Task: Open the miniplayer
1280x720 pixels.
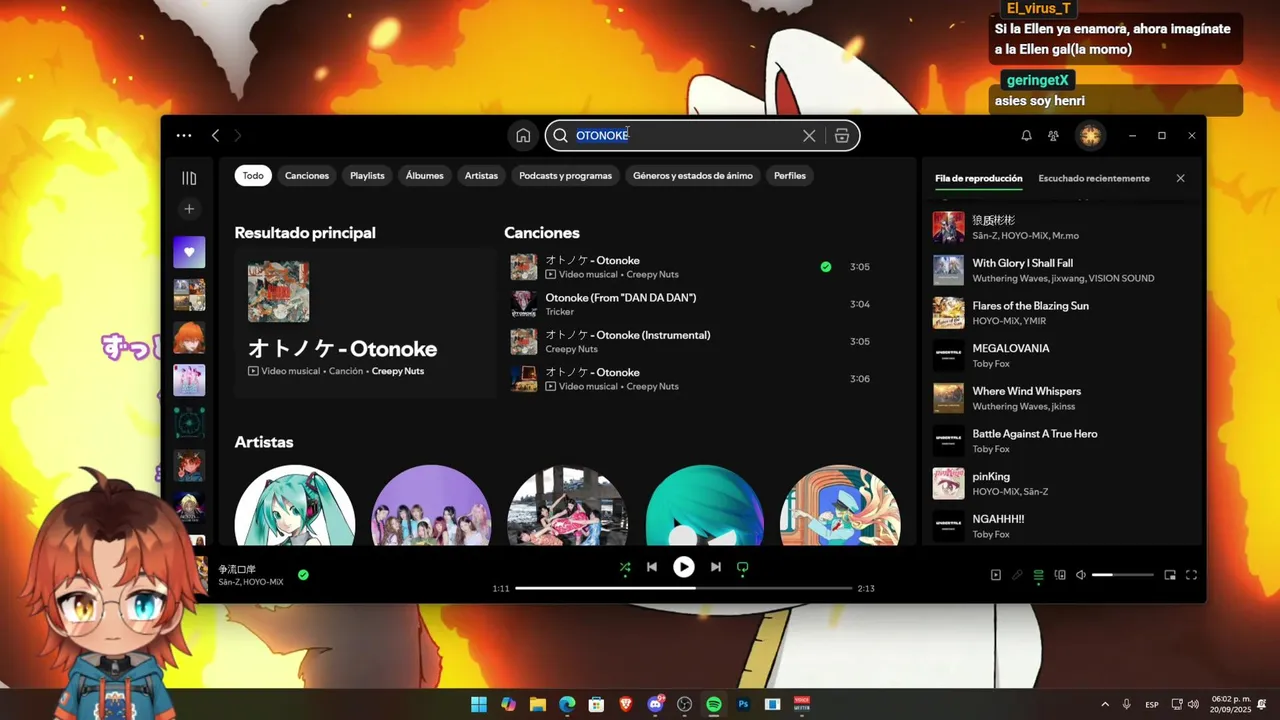Action: pos(1170,575)
